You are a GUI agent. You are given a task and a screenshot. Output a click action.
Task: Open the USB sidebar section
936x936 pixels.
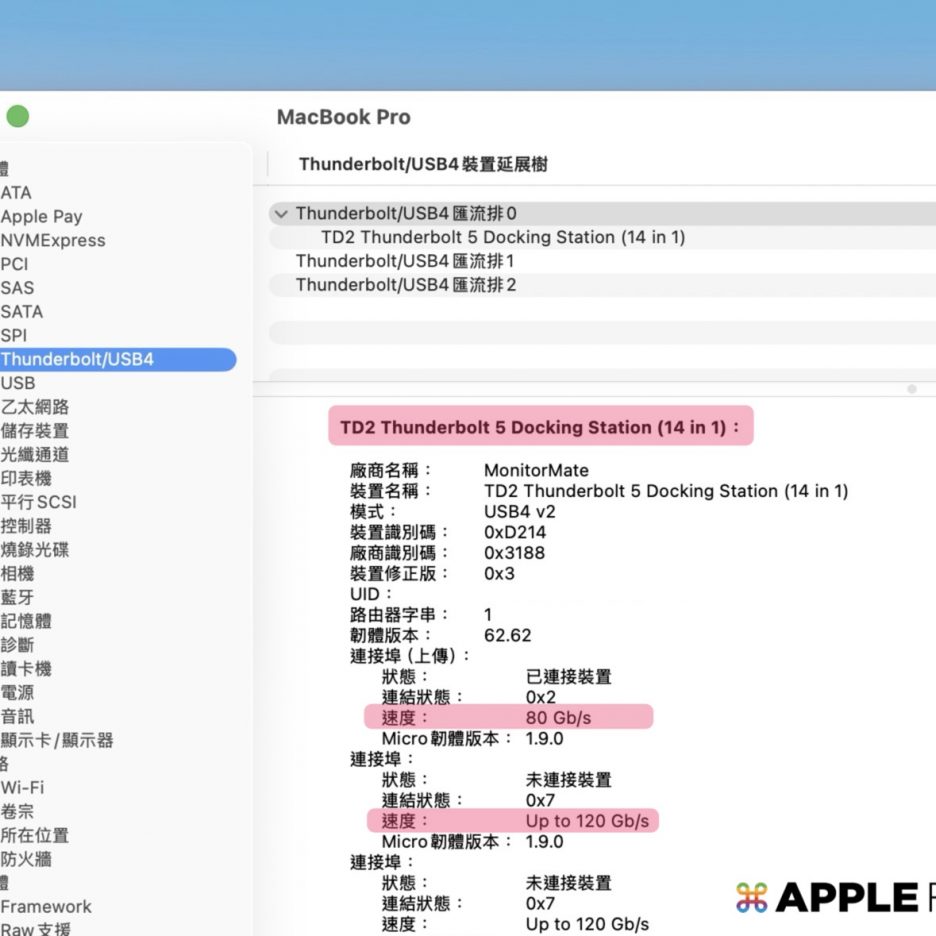(x=18, y=384)
